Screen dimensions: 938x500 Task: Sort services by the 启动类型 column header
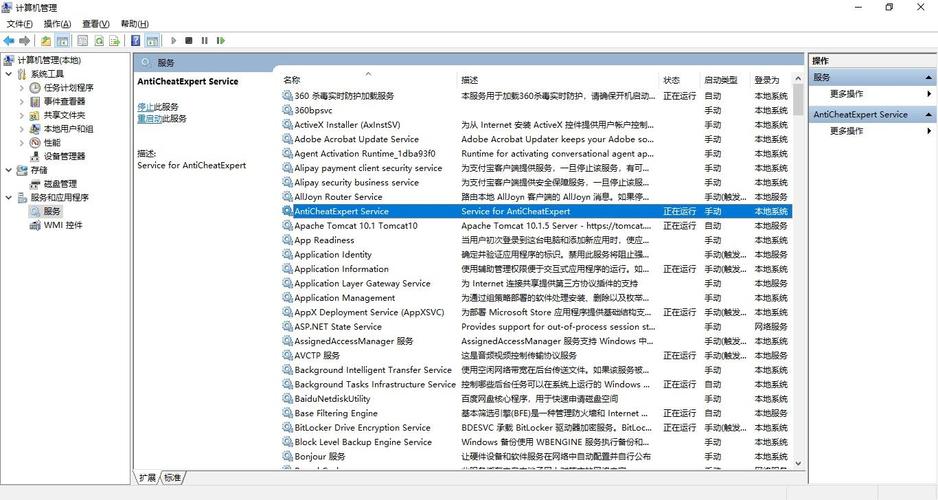[x=720, y=80]
